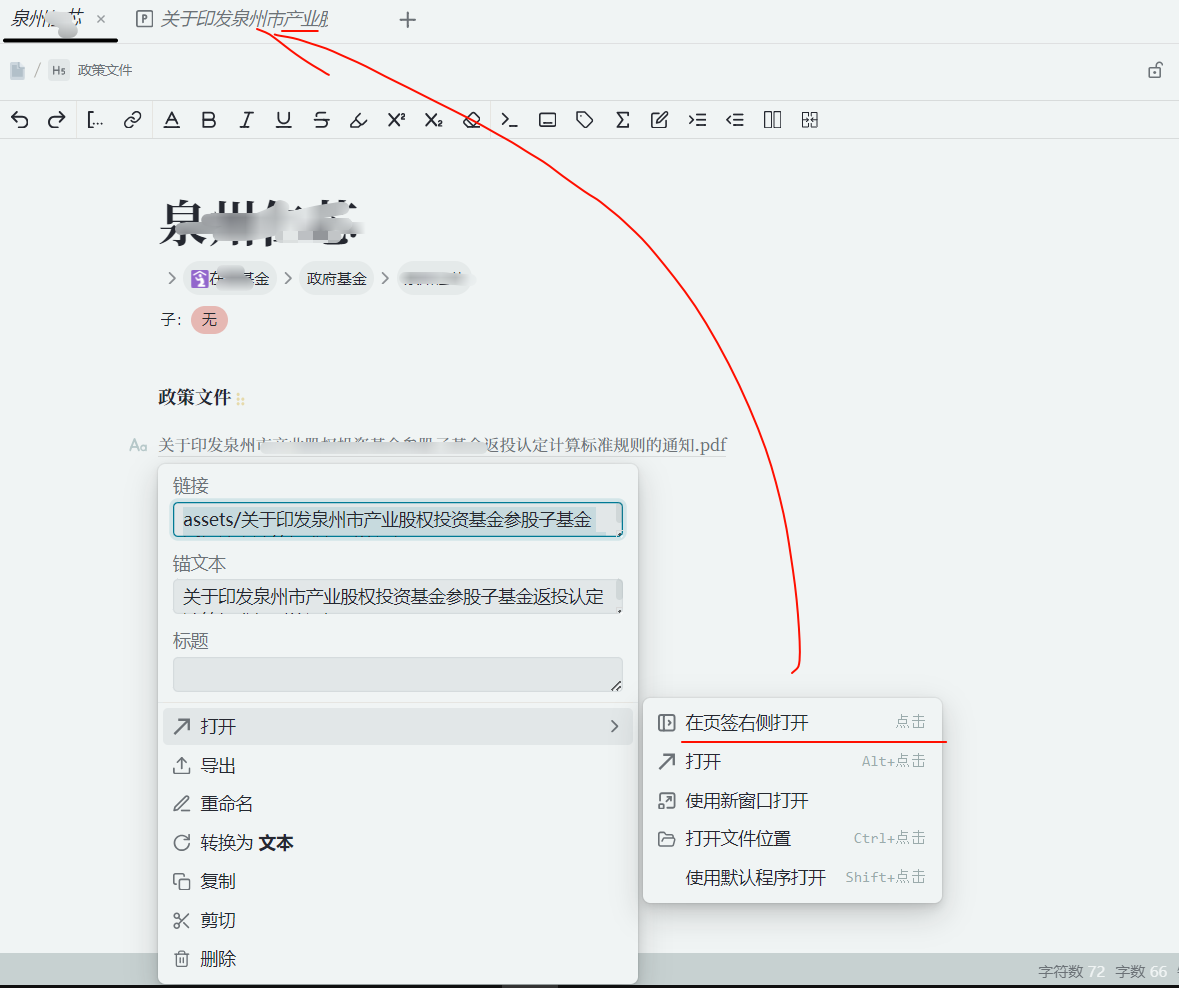Click the hyperlink chain icon in the toolbar

132,120
